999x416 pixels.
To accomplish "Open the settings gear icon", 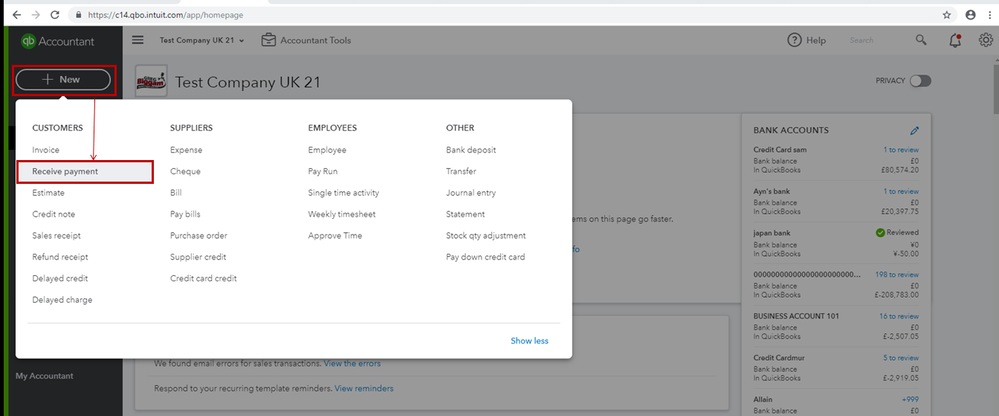I will click(985, 40).
